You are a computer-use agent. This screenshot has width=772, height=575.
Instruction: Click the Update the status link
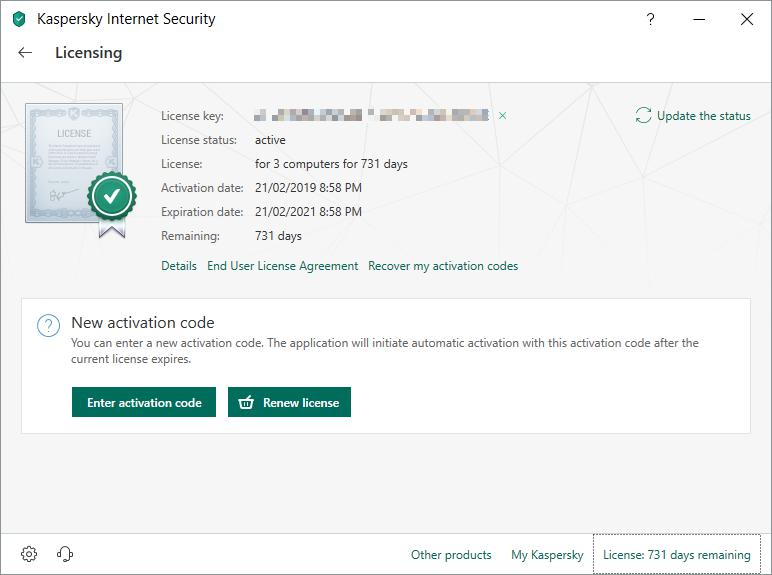tap(703, 116)
